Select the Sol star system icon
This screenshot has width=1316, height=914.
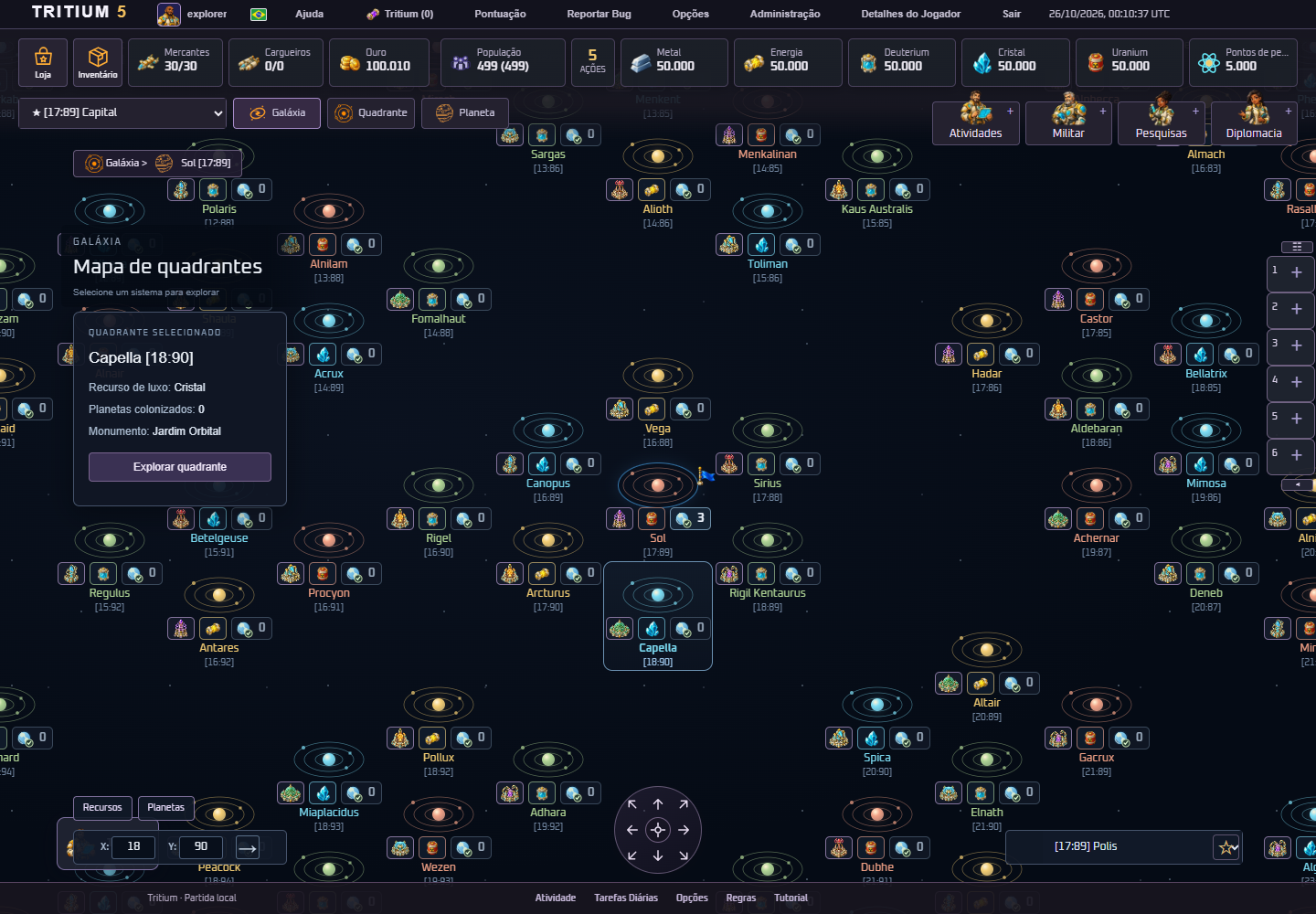pyautogui.click(x=658, y=484)
